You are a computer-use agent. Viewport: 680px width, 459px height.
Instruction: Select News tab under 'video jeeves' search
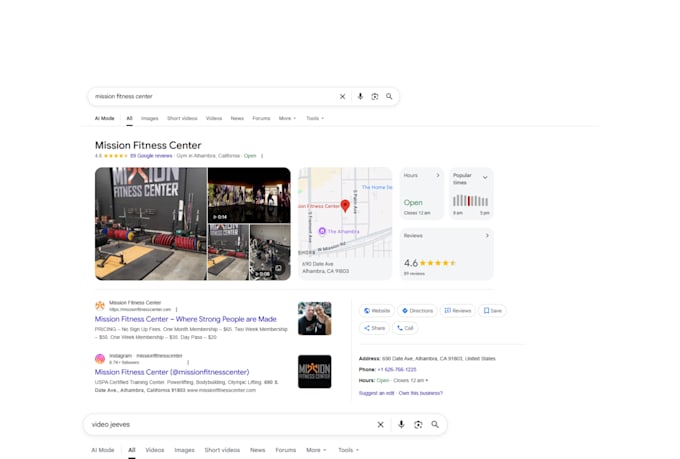click(258, 450)
